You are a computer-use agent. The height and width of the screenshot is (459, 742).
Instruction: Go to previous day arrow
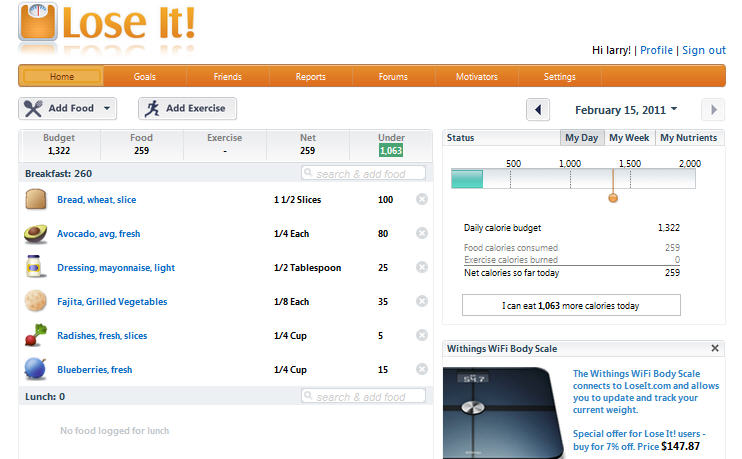pos(538,110)
